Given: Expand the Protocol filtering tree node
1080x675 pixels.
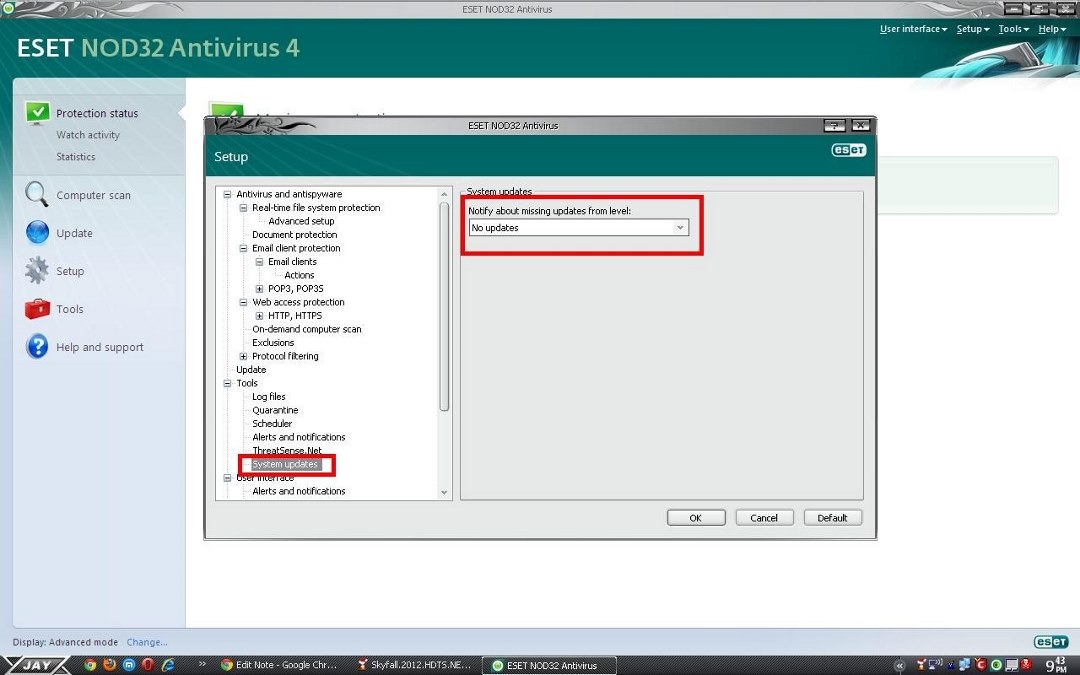Looking at the screenshot, I should pos(243,356).
